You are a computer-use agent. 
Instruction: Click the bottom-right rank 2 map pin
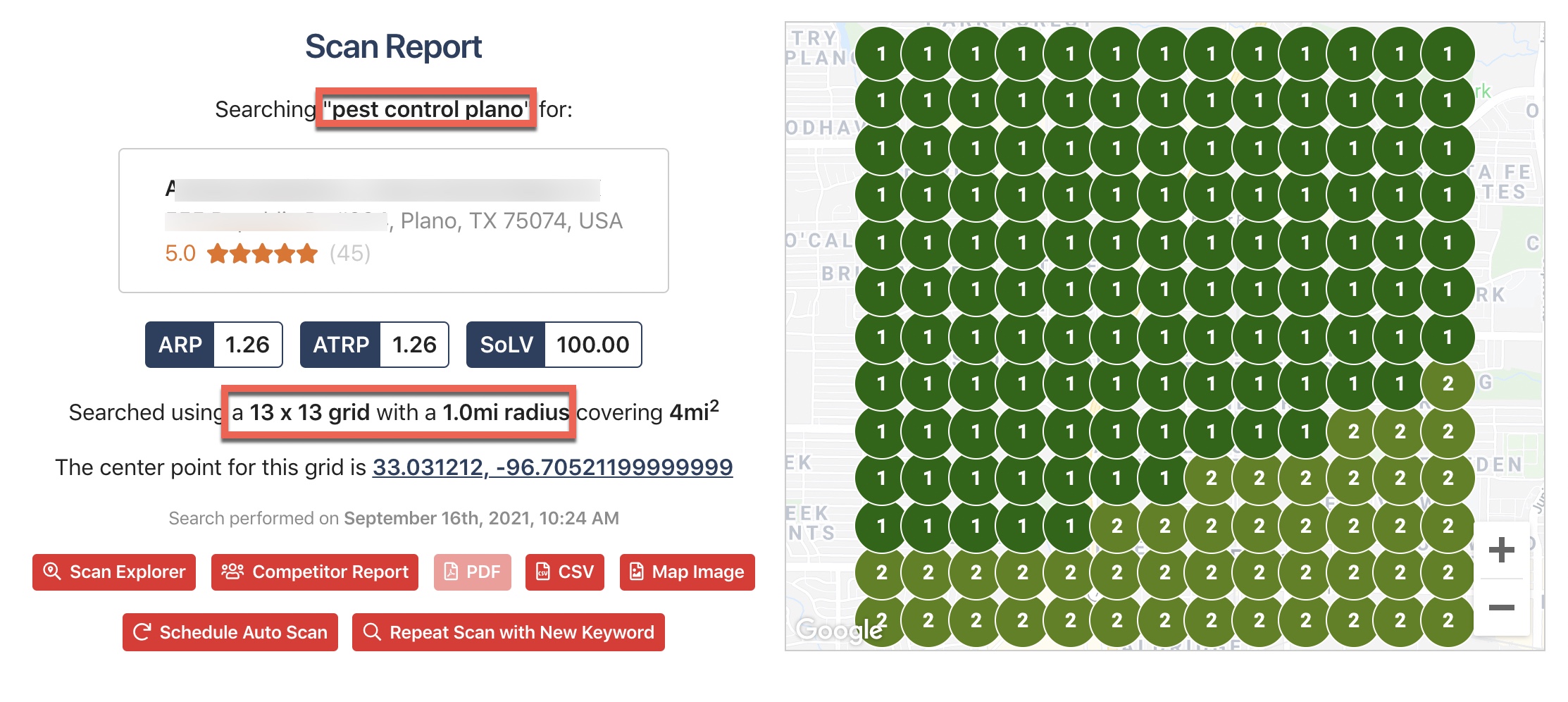pos(1448,620)
